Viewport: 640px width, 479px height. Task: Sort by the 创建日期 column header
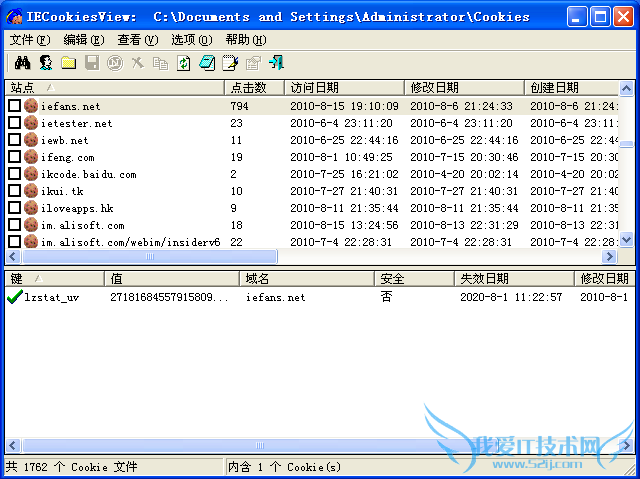571,87
